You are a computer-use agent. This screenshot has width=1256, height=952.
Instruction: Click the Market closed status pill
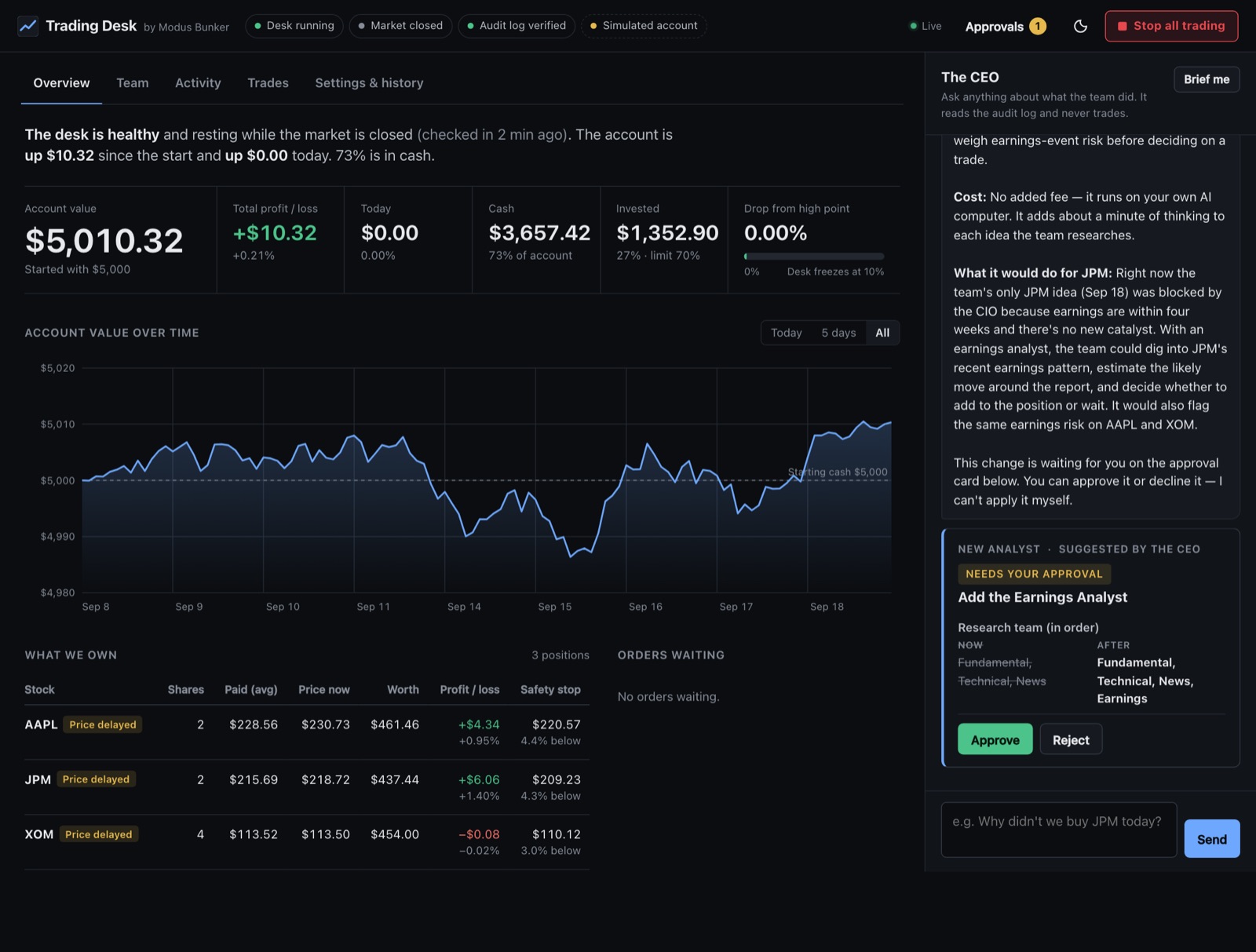coord(400,26)
